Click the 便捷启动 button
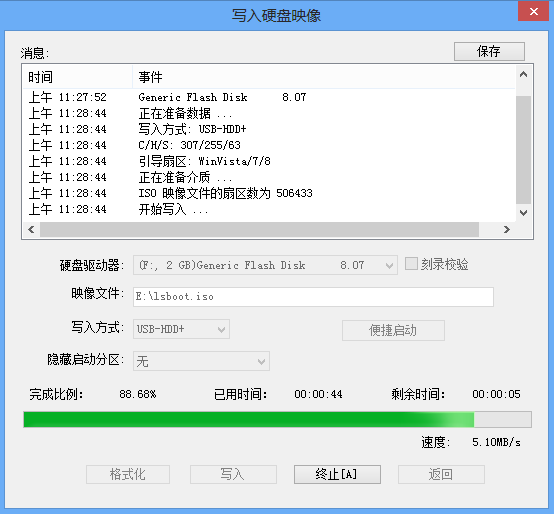 (393, 330)
